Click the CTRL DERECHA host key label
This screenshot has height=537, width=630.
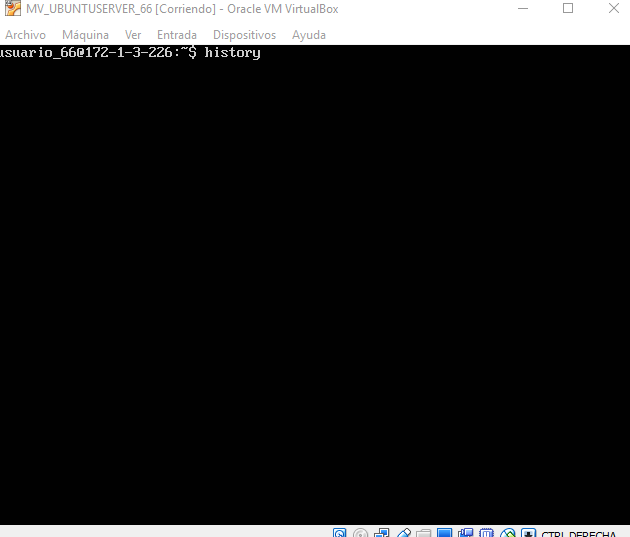578,533
